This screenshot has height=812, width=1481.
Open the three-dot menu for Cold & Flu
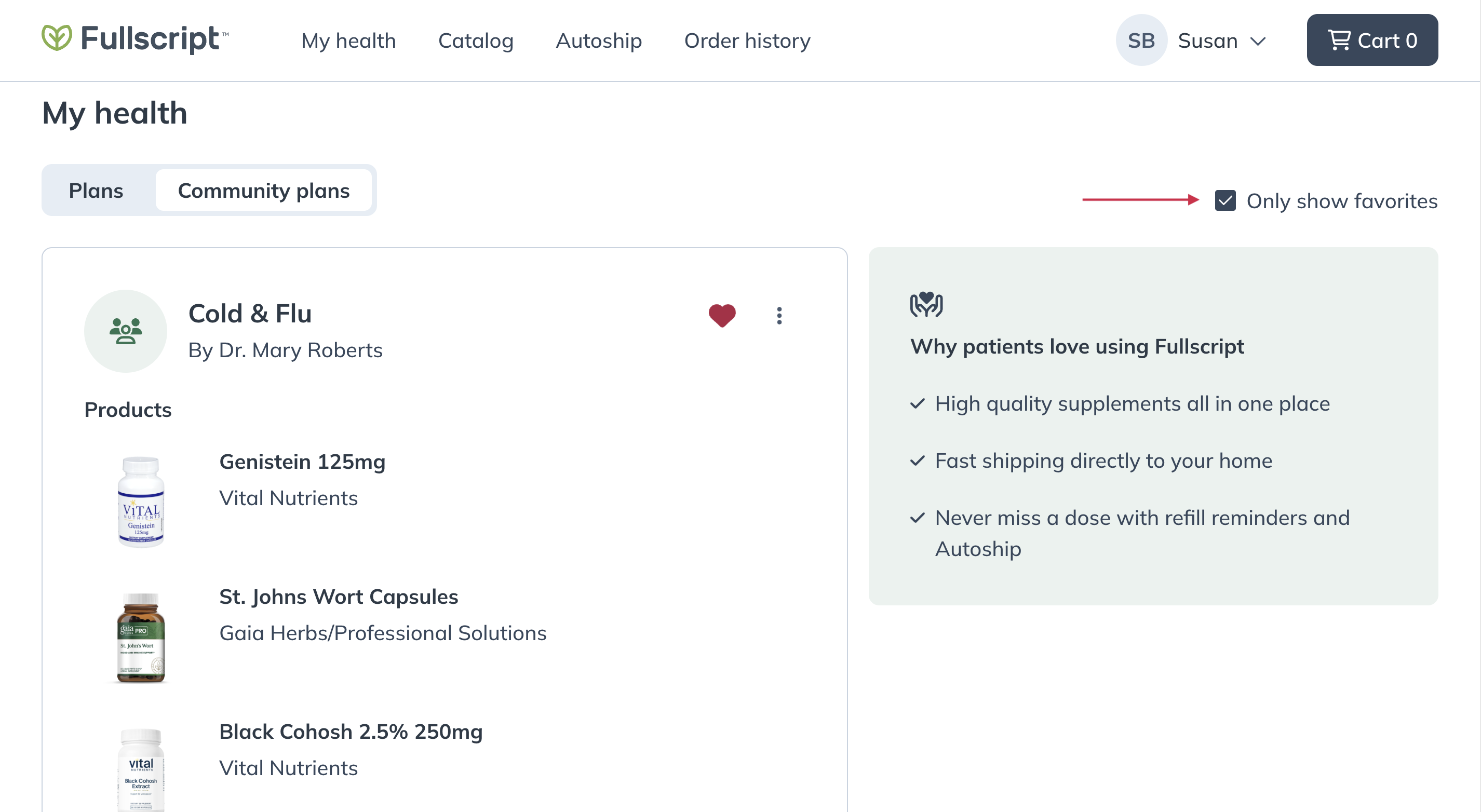(x=779, y=316)
